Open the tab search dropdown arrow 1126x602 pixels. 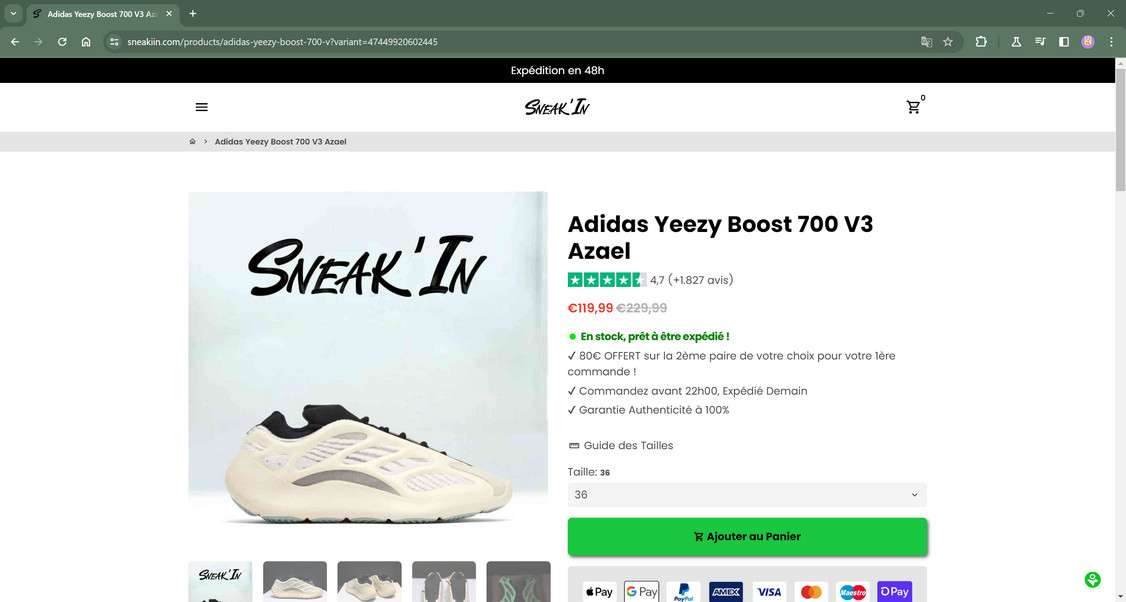pos(14,14)
